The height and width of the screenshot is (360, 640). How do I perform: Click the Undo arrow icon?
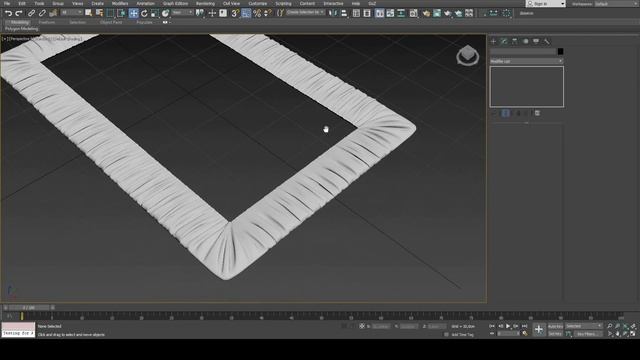click(x=8, y=13)
